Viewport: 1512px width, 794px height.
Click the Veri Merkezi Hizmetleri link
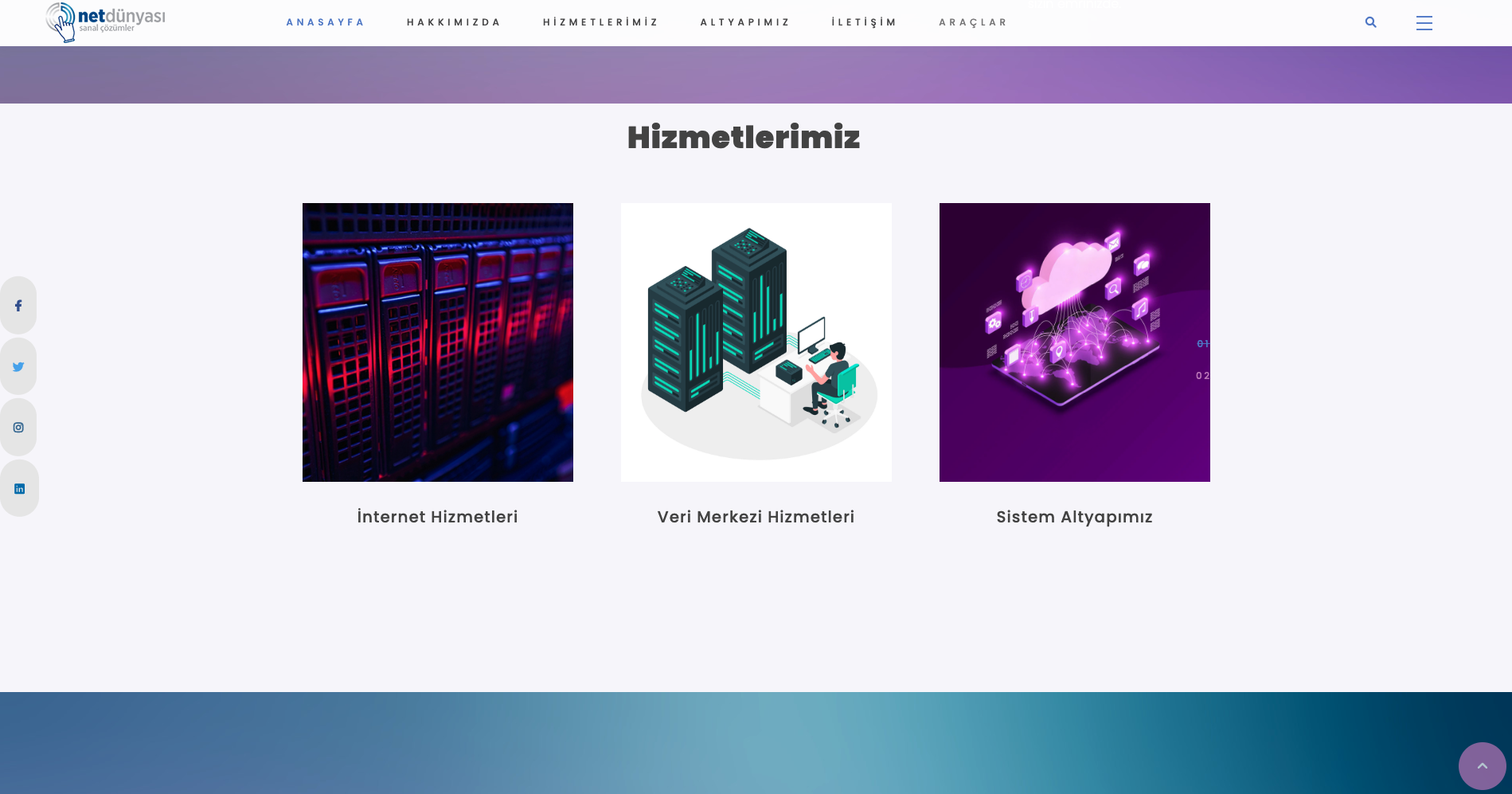(756, 517)
